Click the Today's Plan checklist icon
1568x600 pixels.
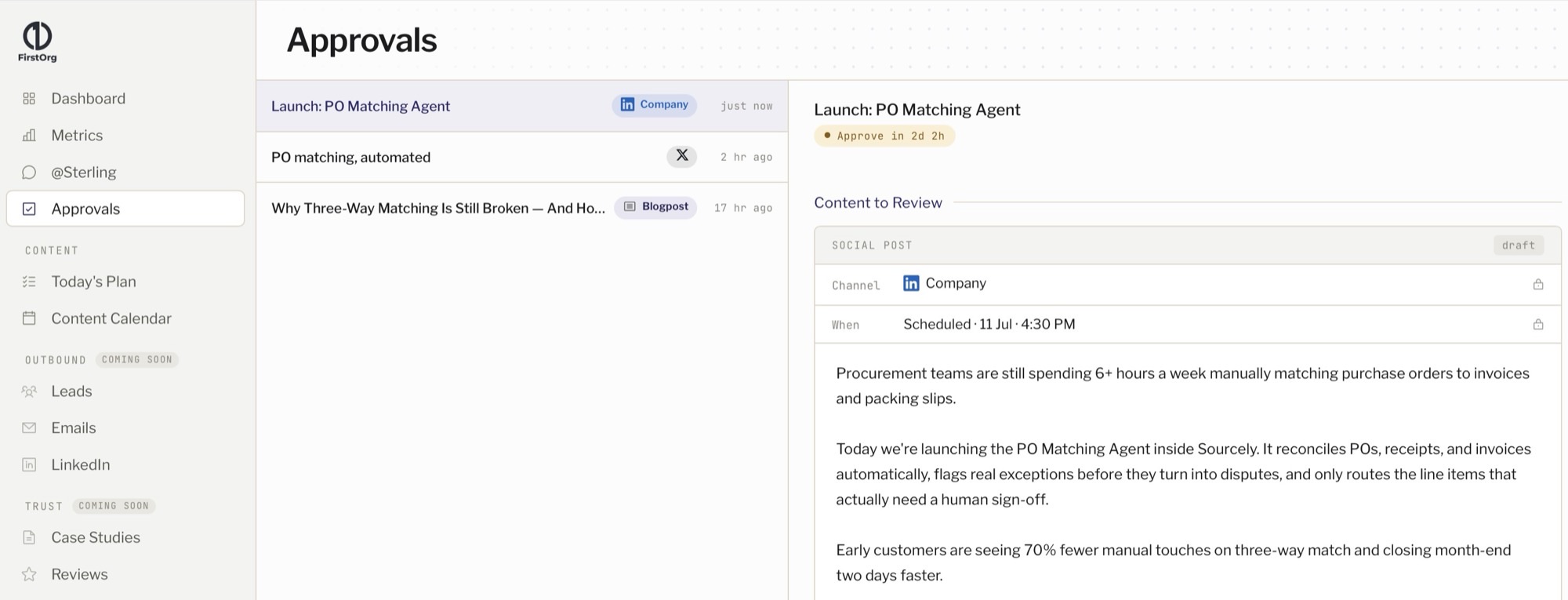click(29, 282)
